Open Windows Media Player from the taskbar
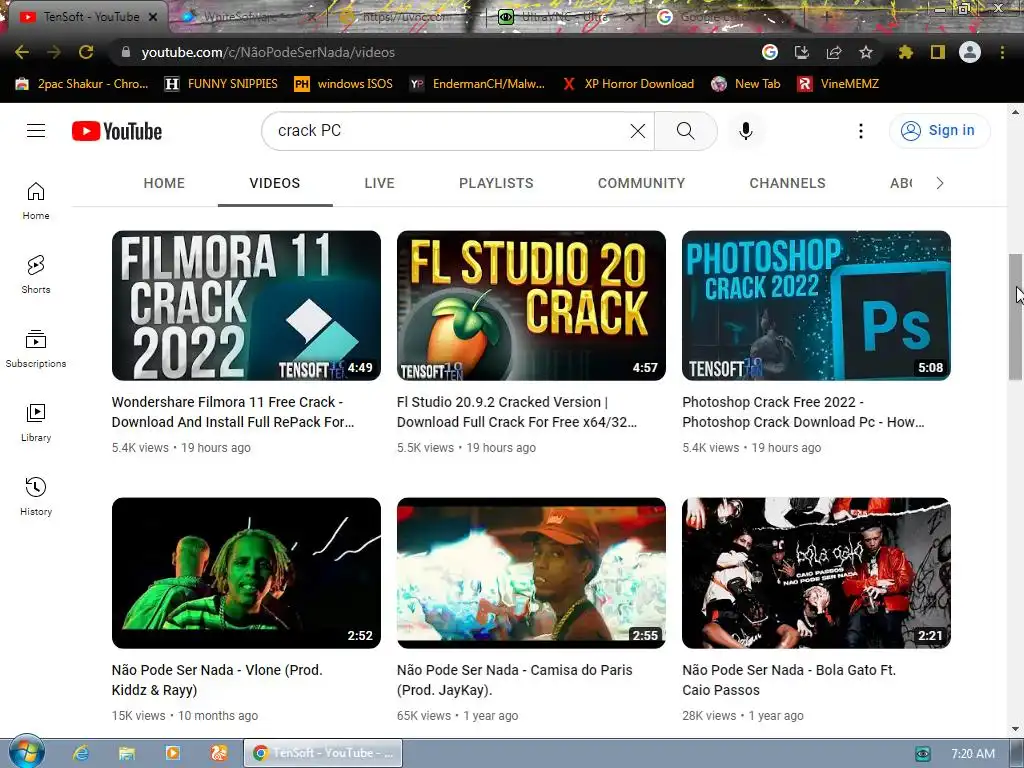 173,753
